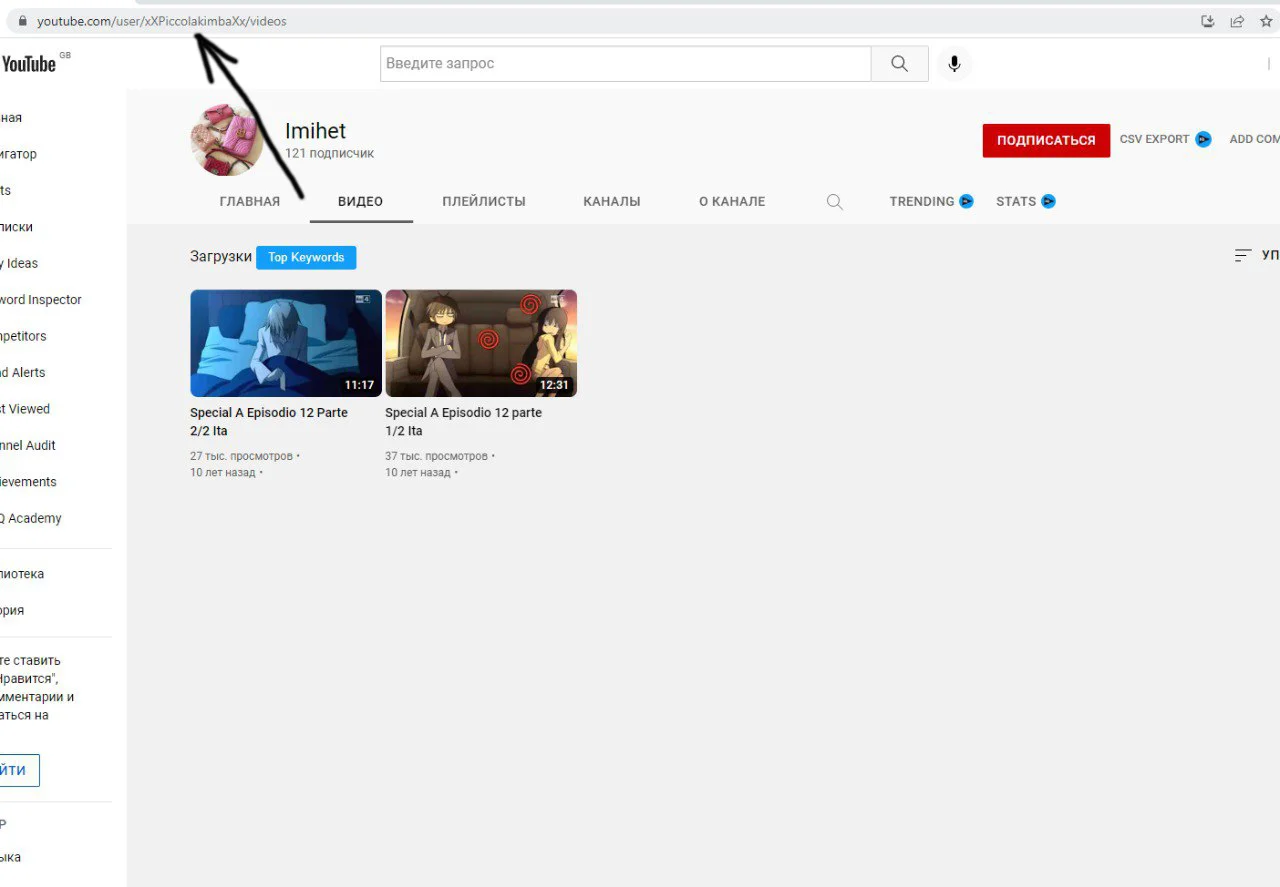Open thumbnail of Episodio 12 Parte 2/2

286,343
